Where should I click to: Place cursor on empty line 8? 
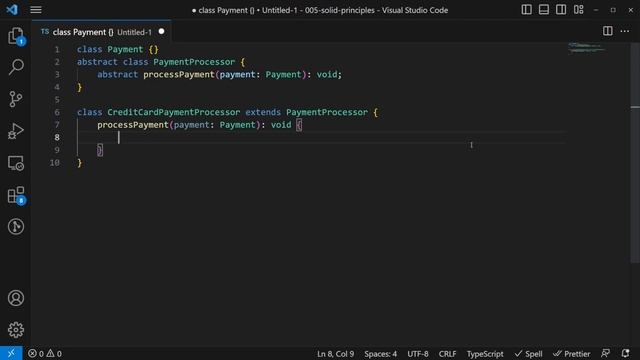(x=321, y=138)
